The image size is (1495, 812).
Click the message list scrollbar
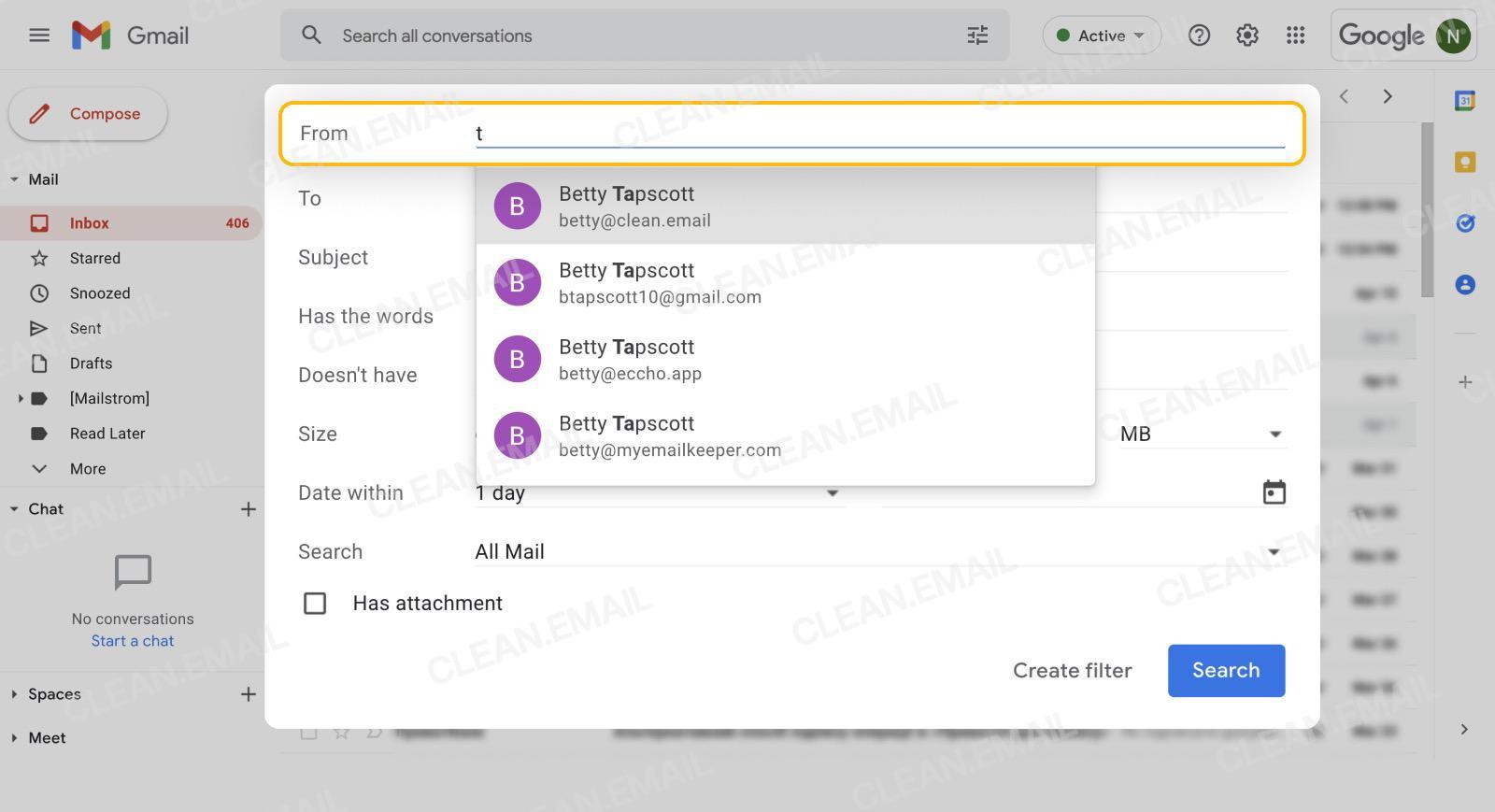point(1427,210)
